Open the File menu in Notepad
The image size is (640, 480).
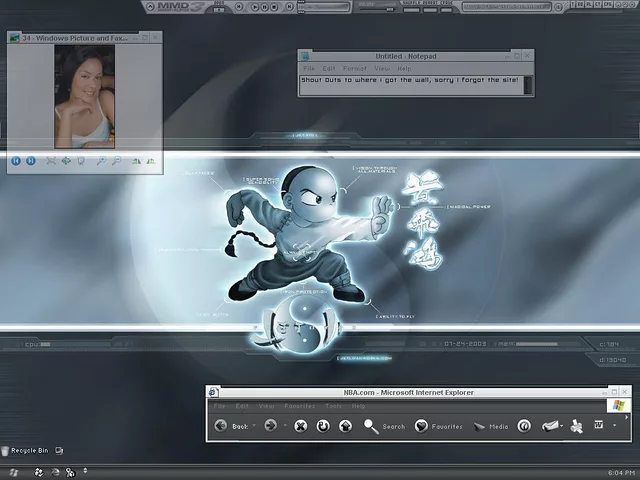tap(310, 68)
